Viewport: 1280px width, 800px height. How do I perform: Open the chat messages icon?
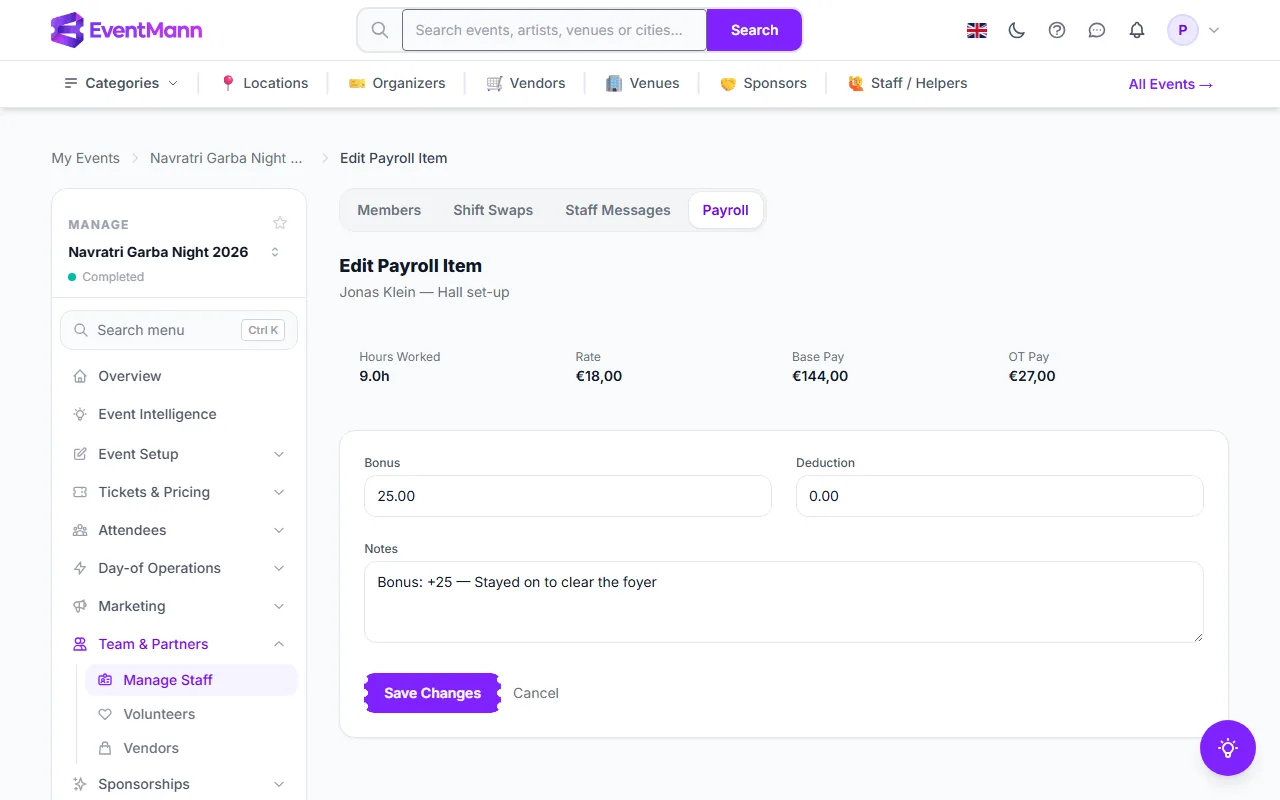point(1097,30)
